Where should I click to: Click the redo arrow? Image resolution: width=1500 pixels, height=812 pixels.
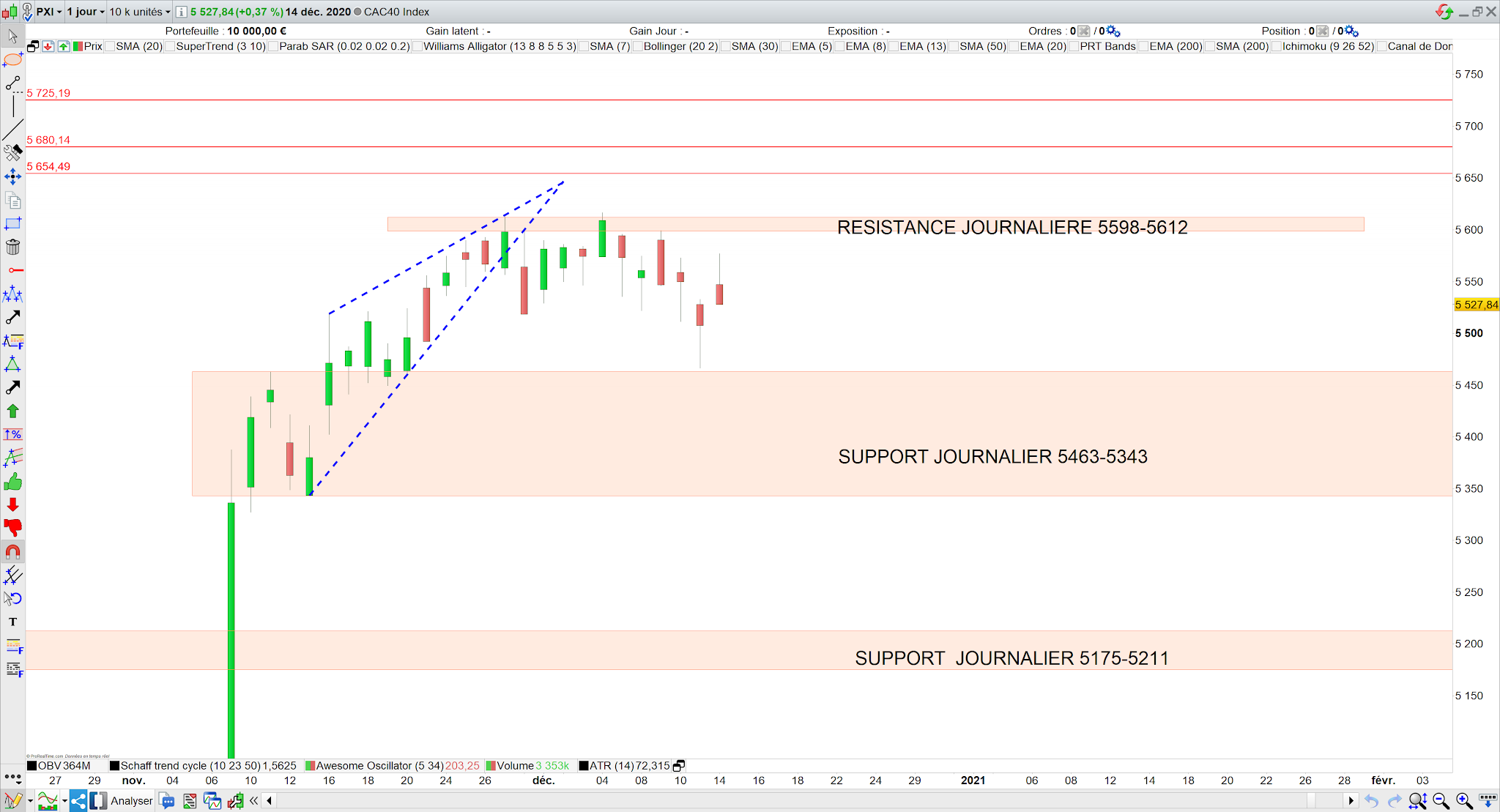pyautogui.click(x=1395, y=801)
